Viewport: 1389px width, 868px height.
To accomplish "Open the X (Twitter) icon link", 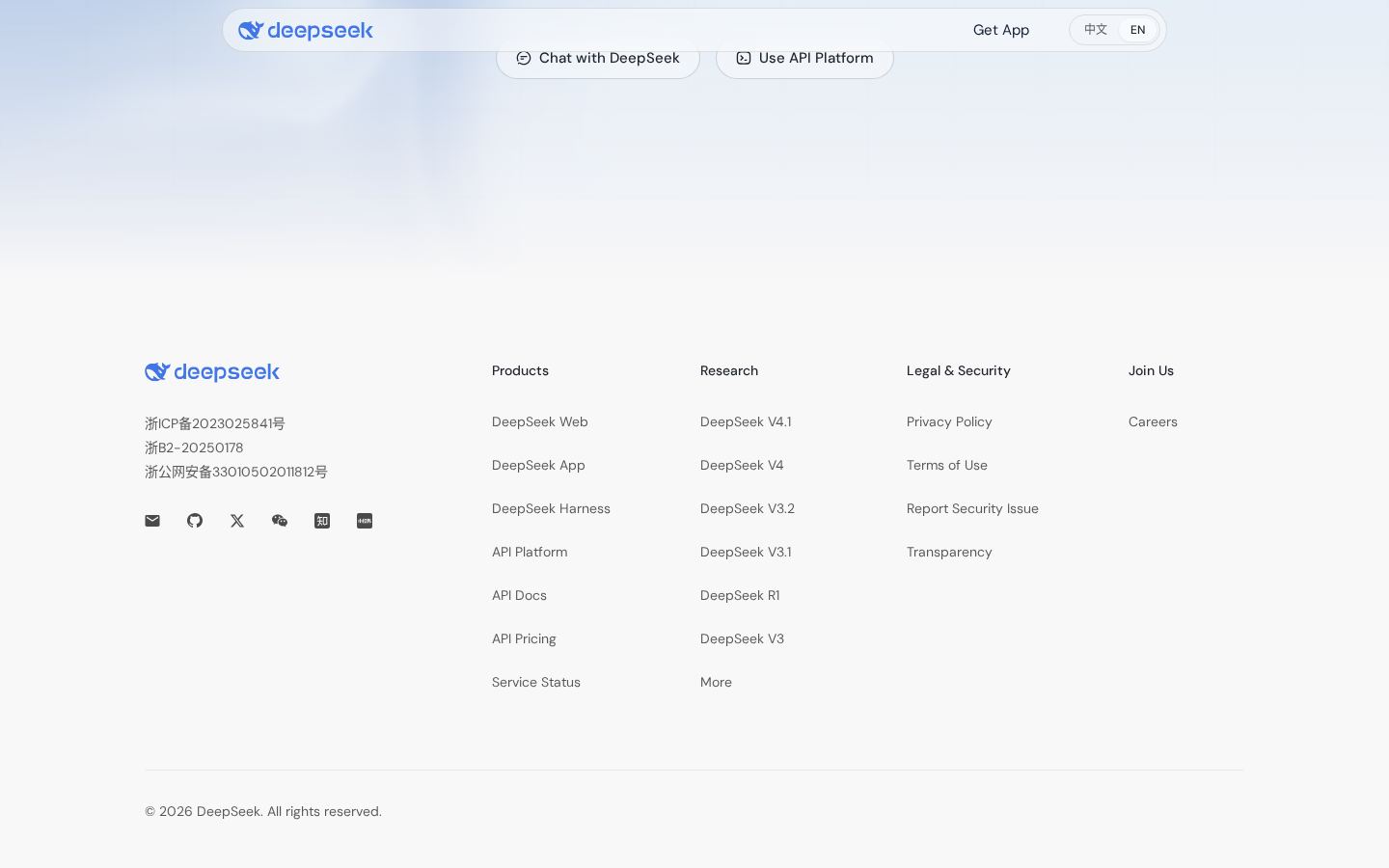I will coord(237,521).
